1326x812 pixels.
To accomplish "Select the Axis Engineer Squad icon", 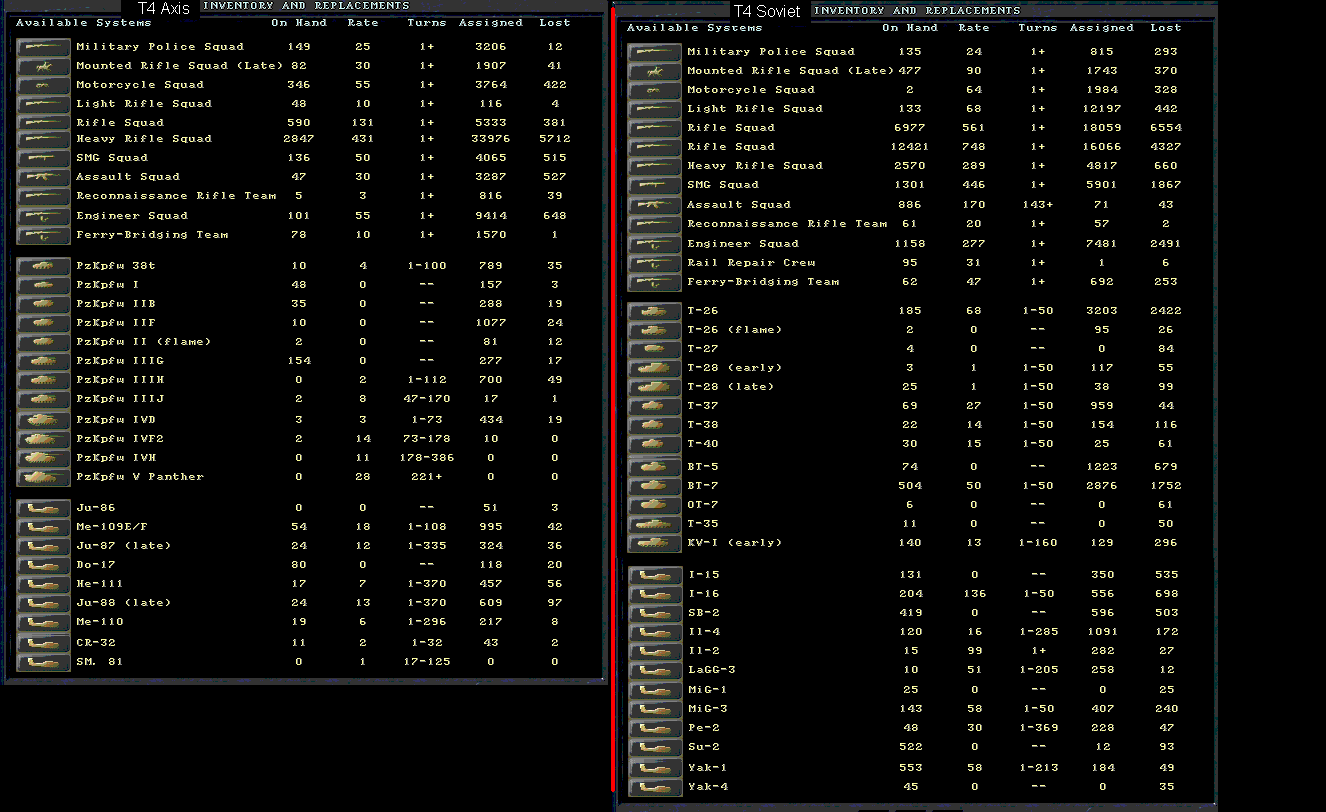I will click(x=44, y=216).
